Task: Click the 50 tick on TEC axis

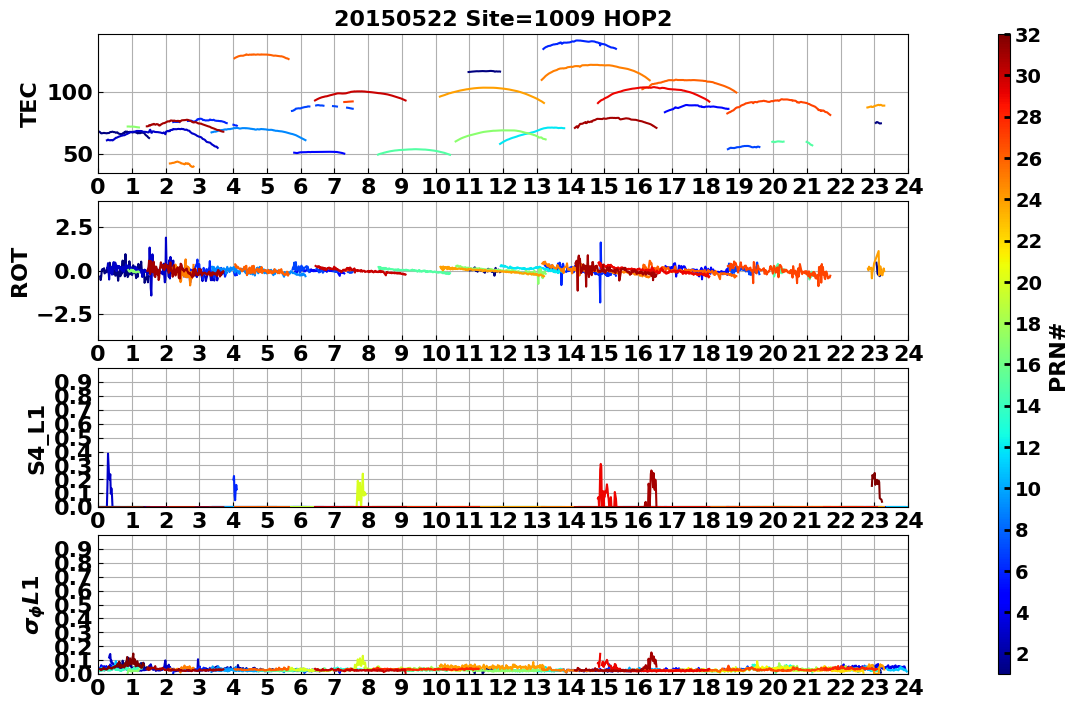Action: (78, 154)
